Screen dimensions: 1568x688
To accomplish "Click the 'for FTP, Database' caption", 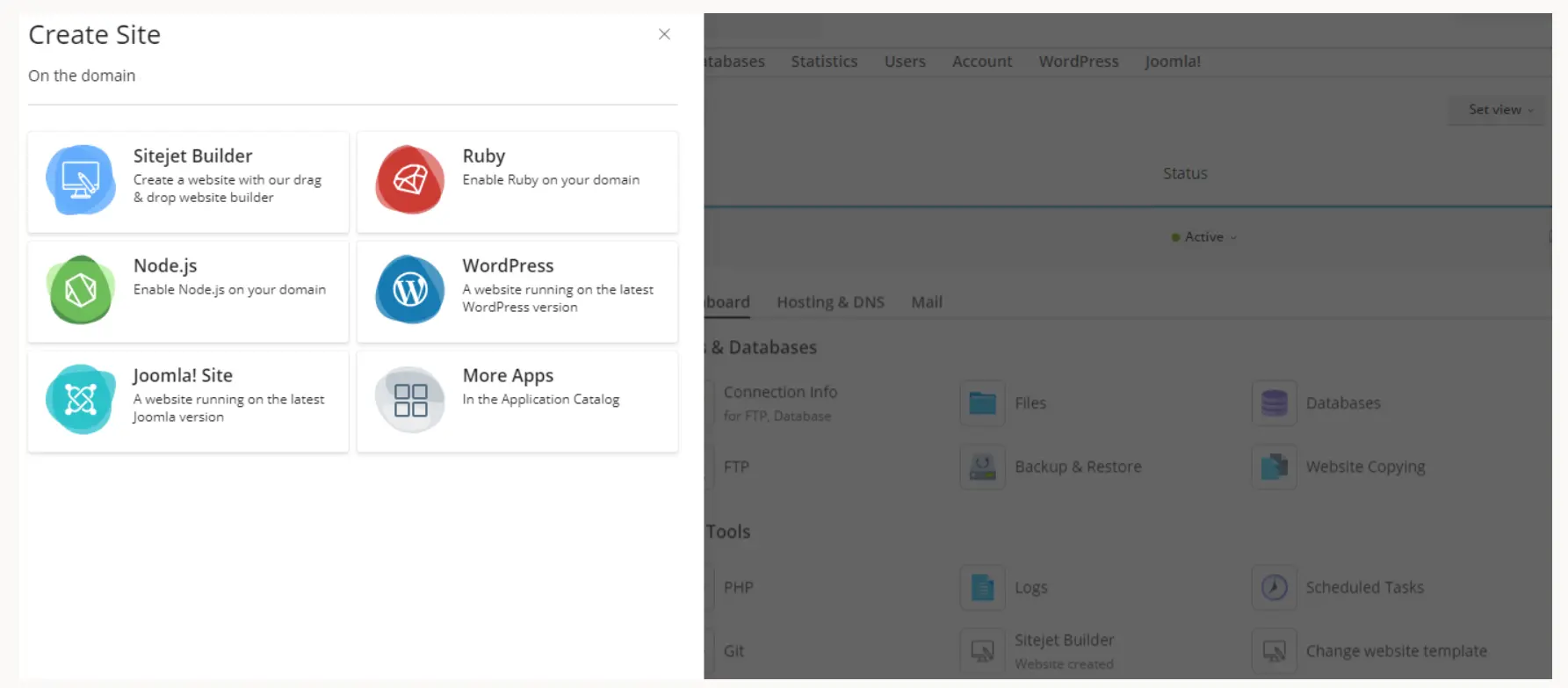I will coord(777,416).
